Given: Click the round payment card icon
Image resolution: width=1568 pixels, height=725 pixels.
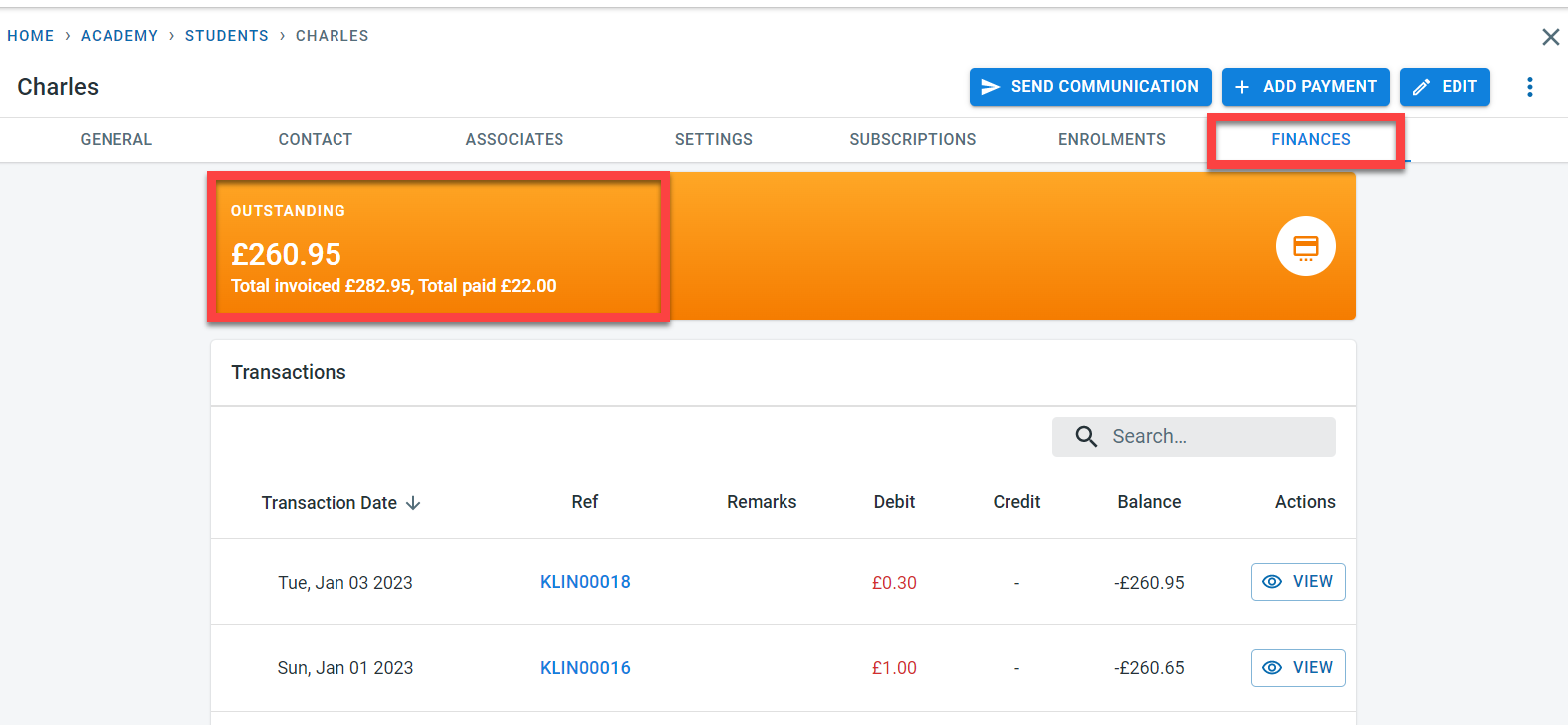Looking at the screenshot, I should [x=1305, y=246].
